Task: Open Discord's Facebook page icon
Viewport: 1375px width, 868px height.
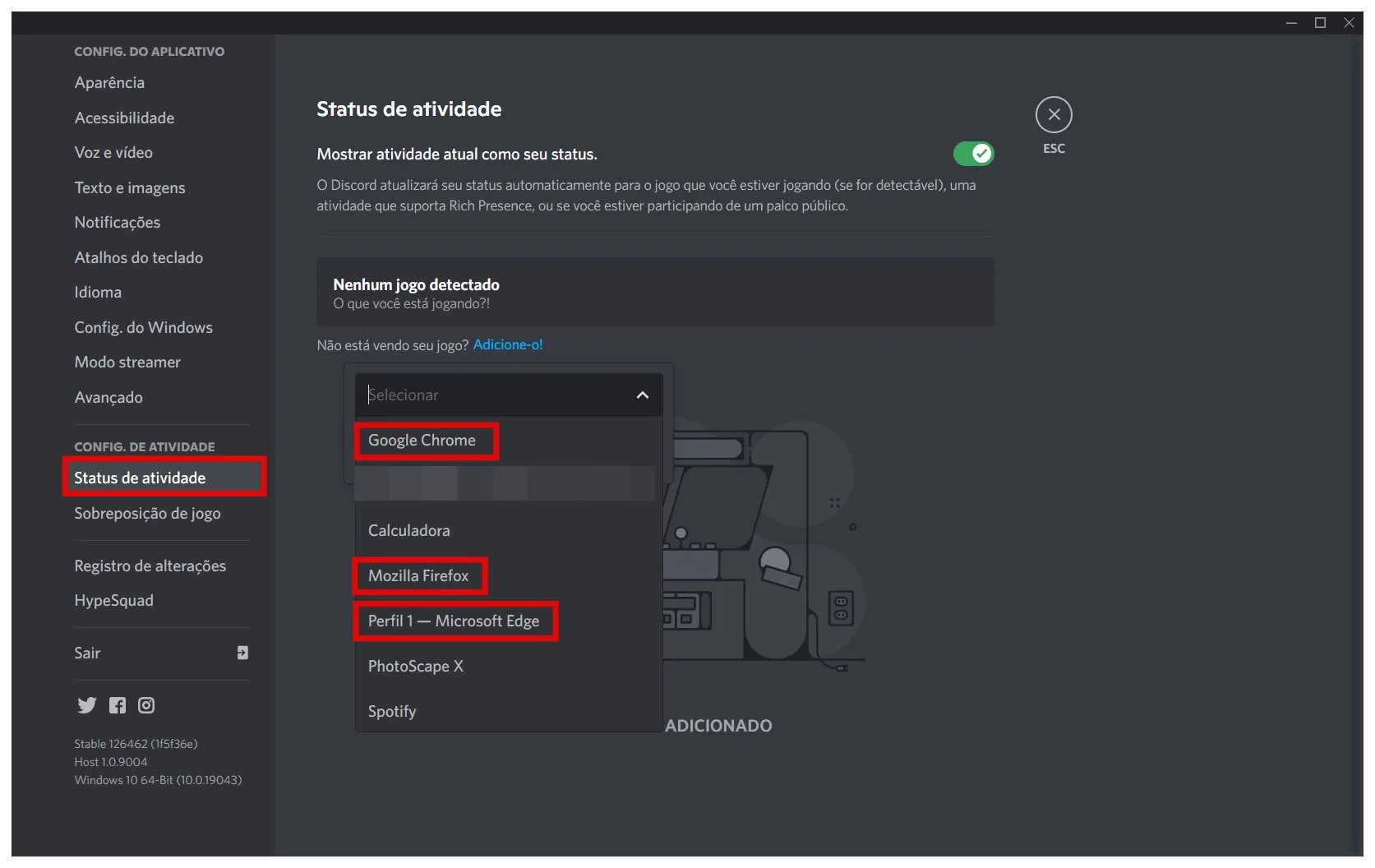Action: [118, 705]
